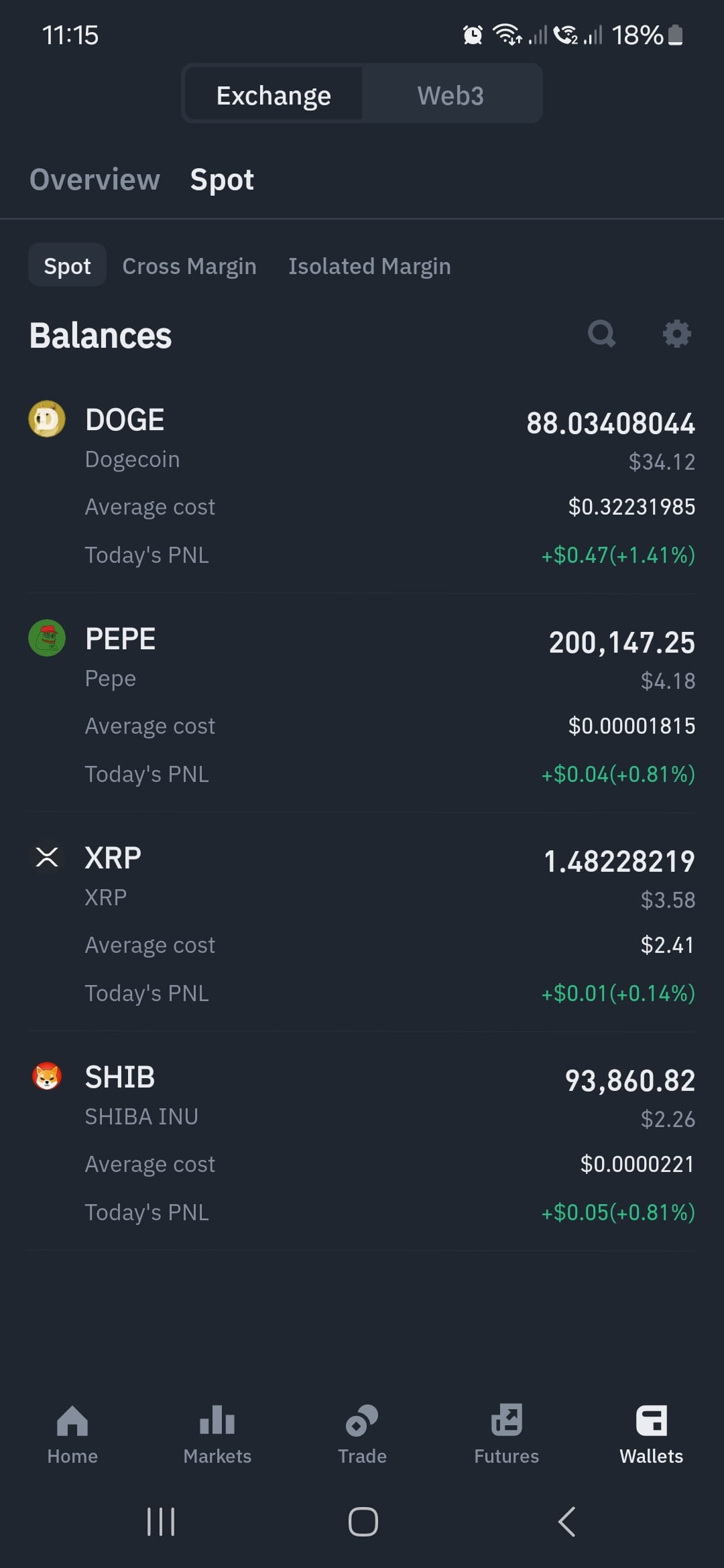Tap the PEPE frog icon
Image resolution: width=724 pixels, height=1568 pixels.
coord(47,638)
